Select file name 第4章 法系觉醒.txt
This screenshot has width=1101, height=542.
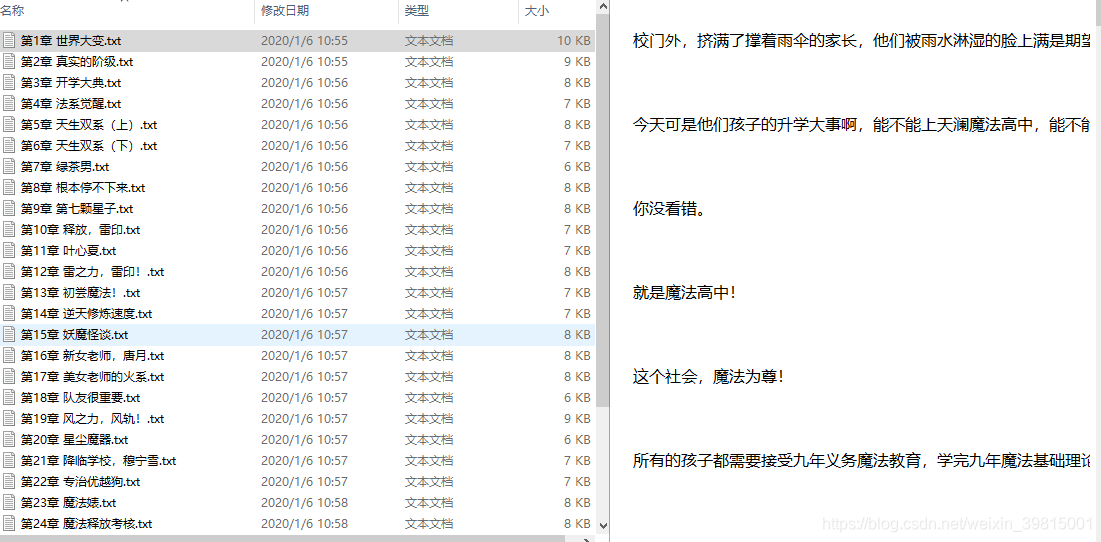click(x=71, y=105)
